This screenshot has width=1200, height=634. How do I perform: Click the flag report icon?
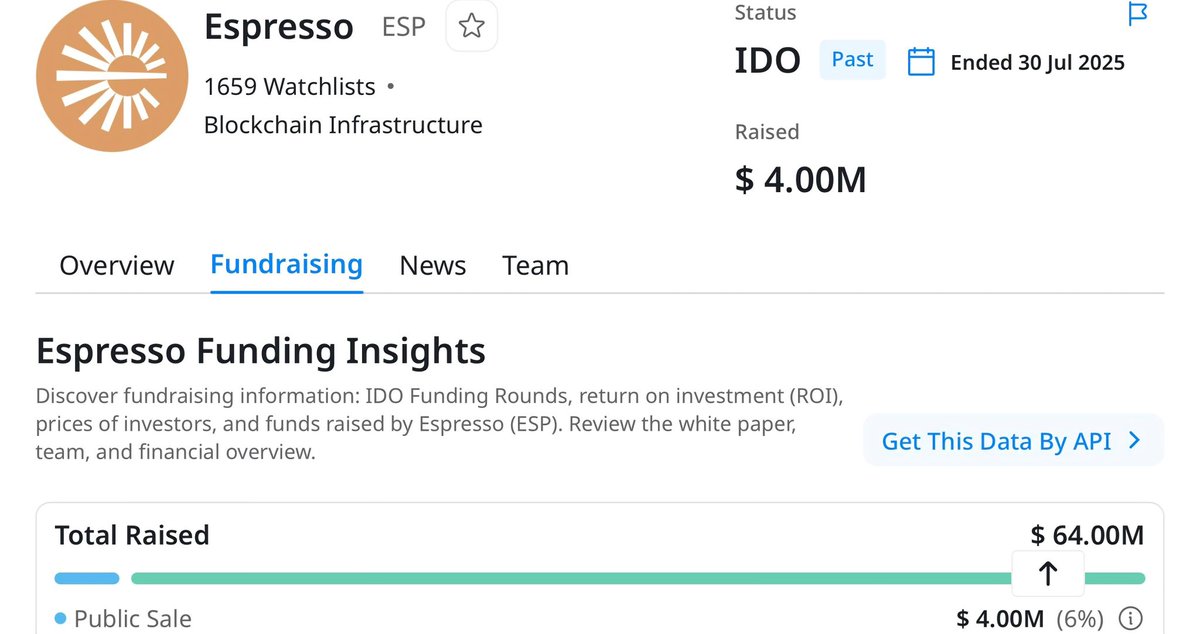pyautogui.click(x=1138, y=14)
